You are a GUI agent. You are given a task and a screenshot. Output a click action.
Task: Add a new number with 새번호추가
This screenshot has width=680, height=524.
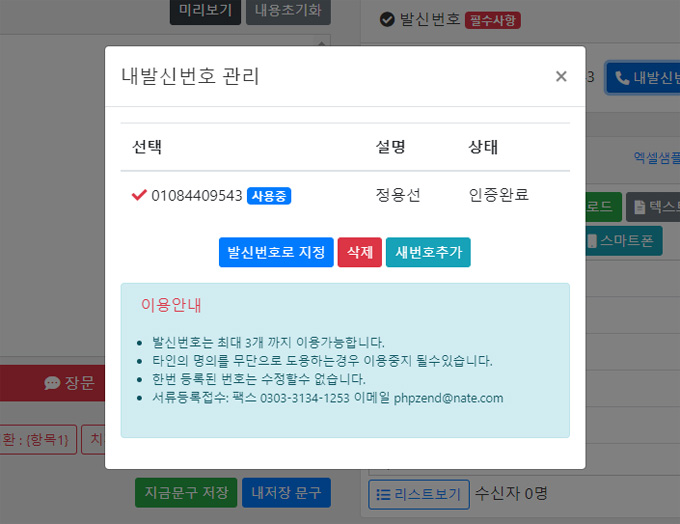(428, 253)
